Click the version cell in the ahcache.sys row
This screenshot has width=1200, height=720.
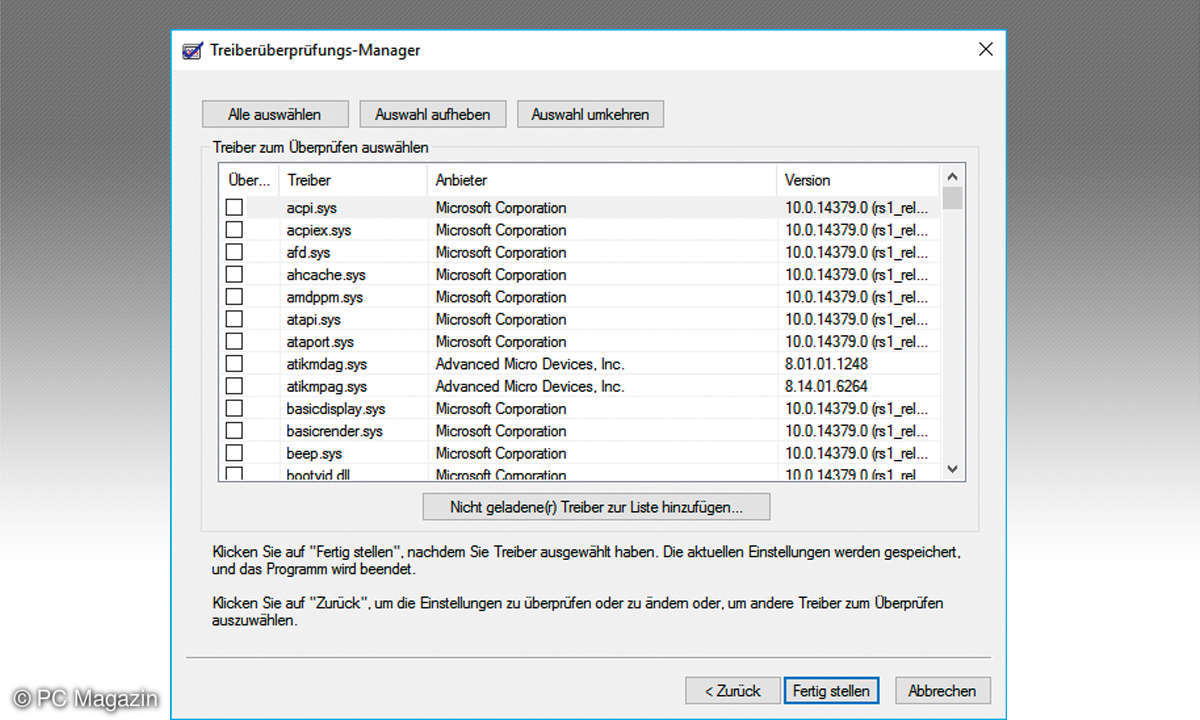point(858,275)
